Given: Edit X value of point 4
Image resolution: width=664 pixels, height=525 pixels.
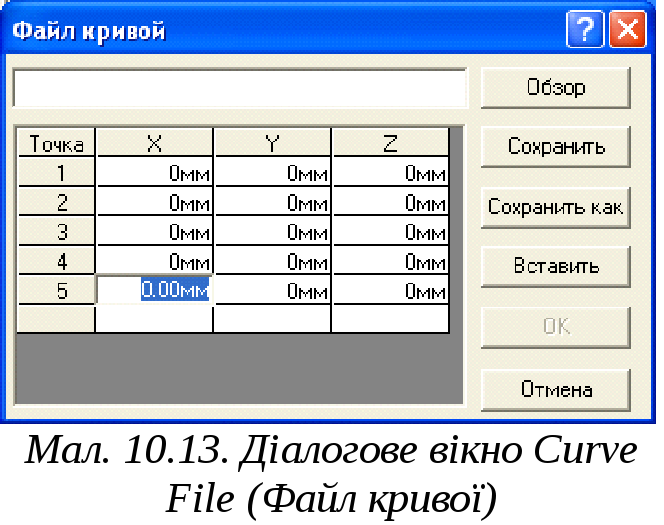Looking at the screenshot, I should [155, 261].
